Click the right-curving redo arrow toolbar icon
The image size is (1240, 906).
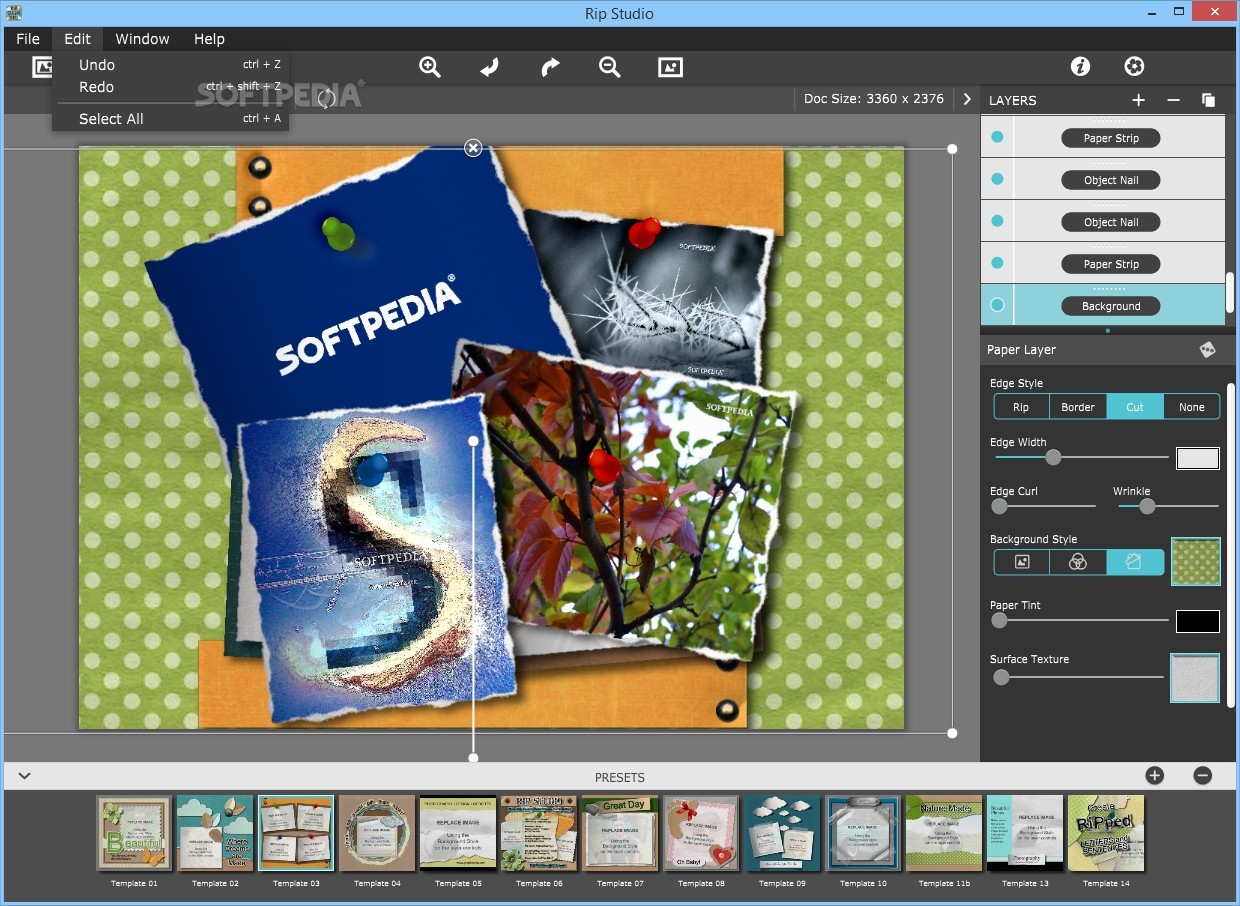click(x=550, y=67)
